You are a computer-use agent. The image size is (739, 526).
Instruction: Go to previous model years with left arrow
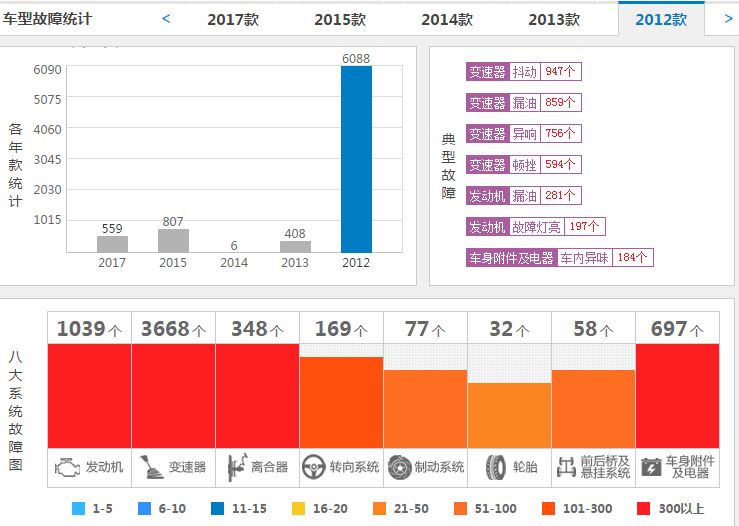[166, 18]
